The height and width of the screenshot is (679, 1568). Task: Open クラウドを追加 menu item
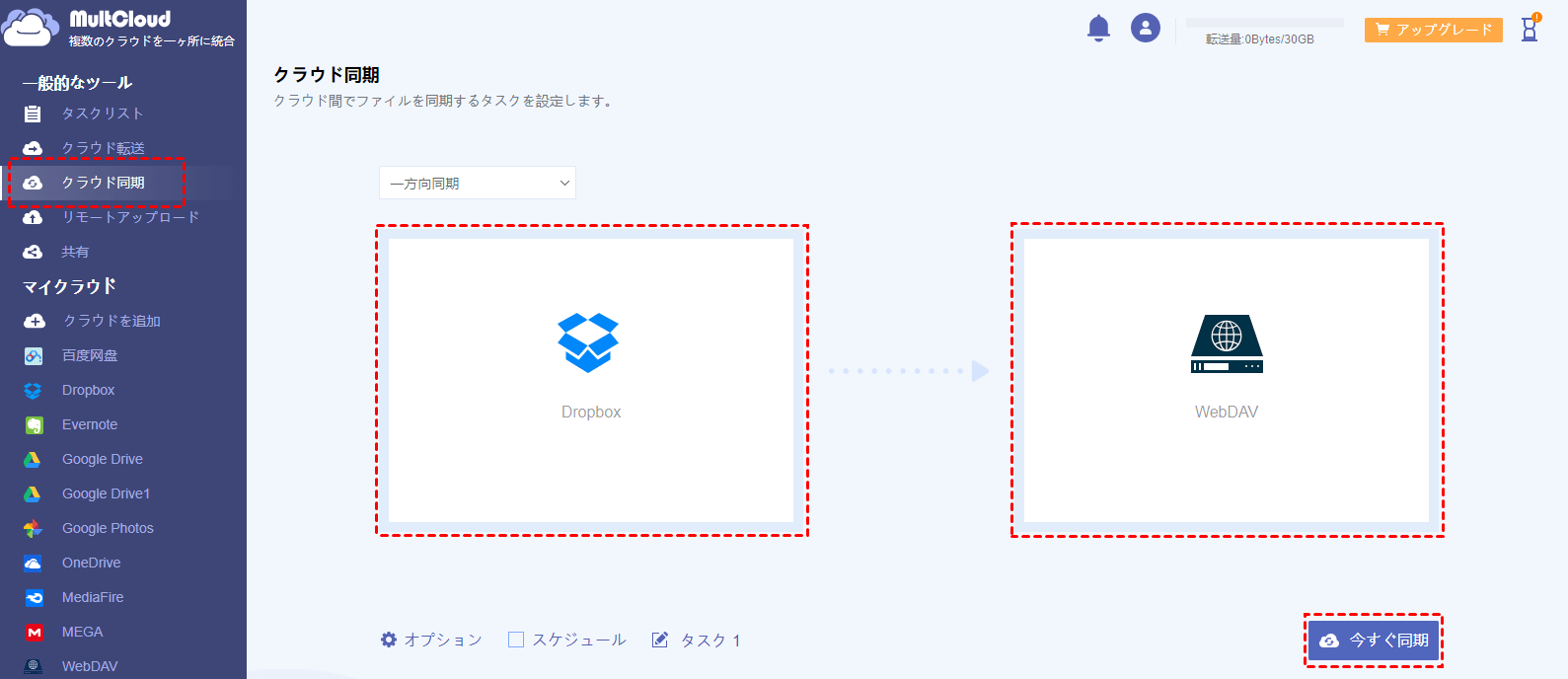pos(112,321)
